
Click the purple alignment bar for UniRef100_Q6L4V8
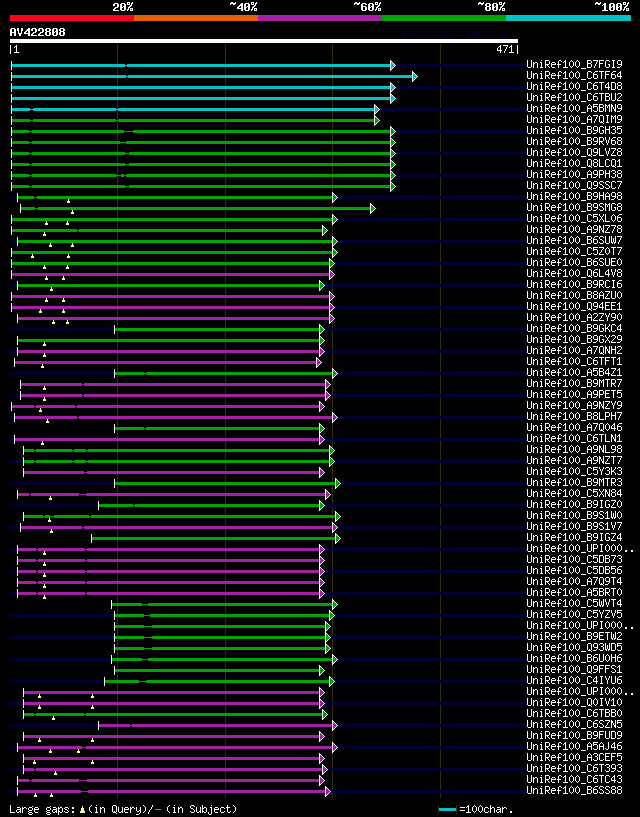click(x=173, y=275)
